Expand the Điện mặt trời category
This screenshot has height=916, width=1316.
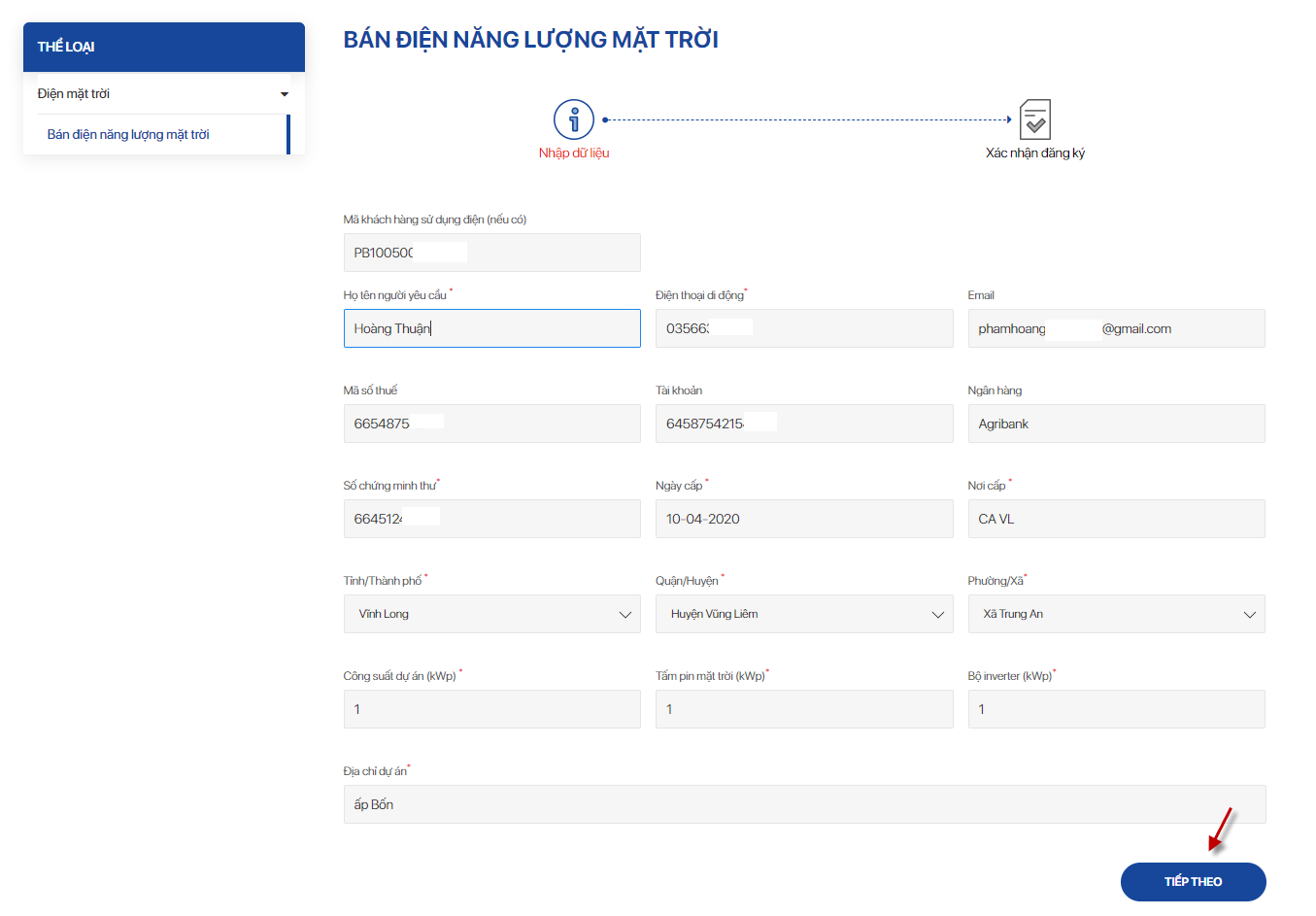(163, 94)
